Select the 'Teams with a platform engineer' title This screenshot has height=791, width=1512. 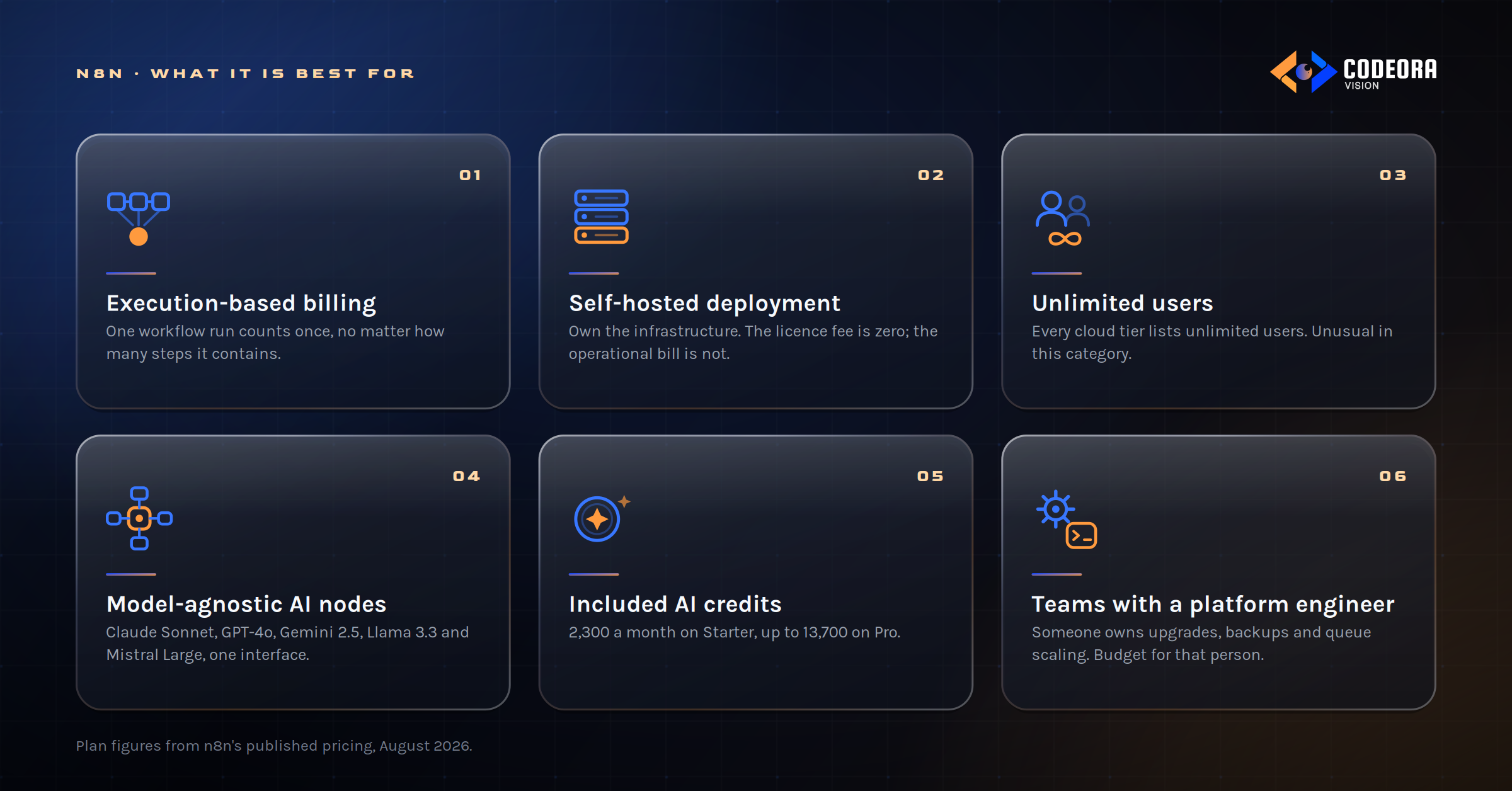click(1213, 605)
